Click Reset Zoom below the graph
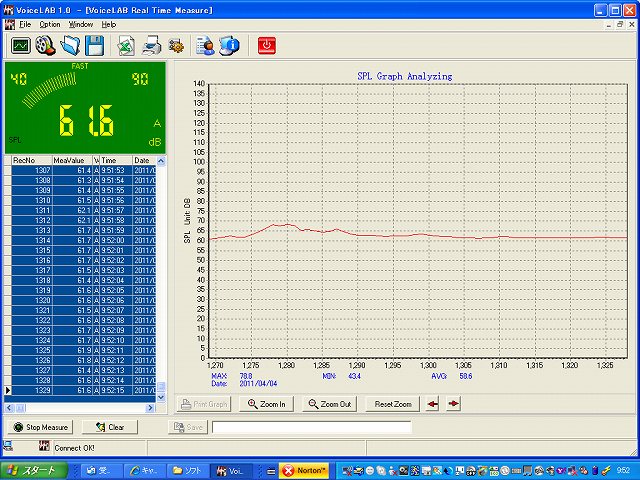640x480 pixels. (x=392, y=405)
